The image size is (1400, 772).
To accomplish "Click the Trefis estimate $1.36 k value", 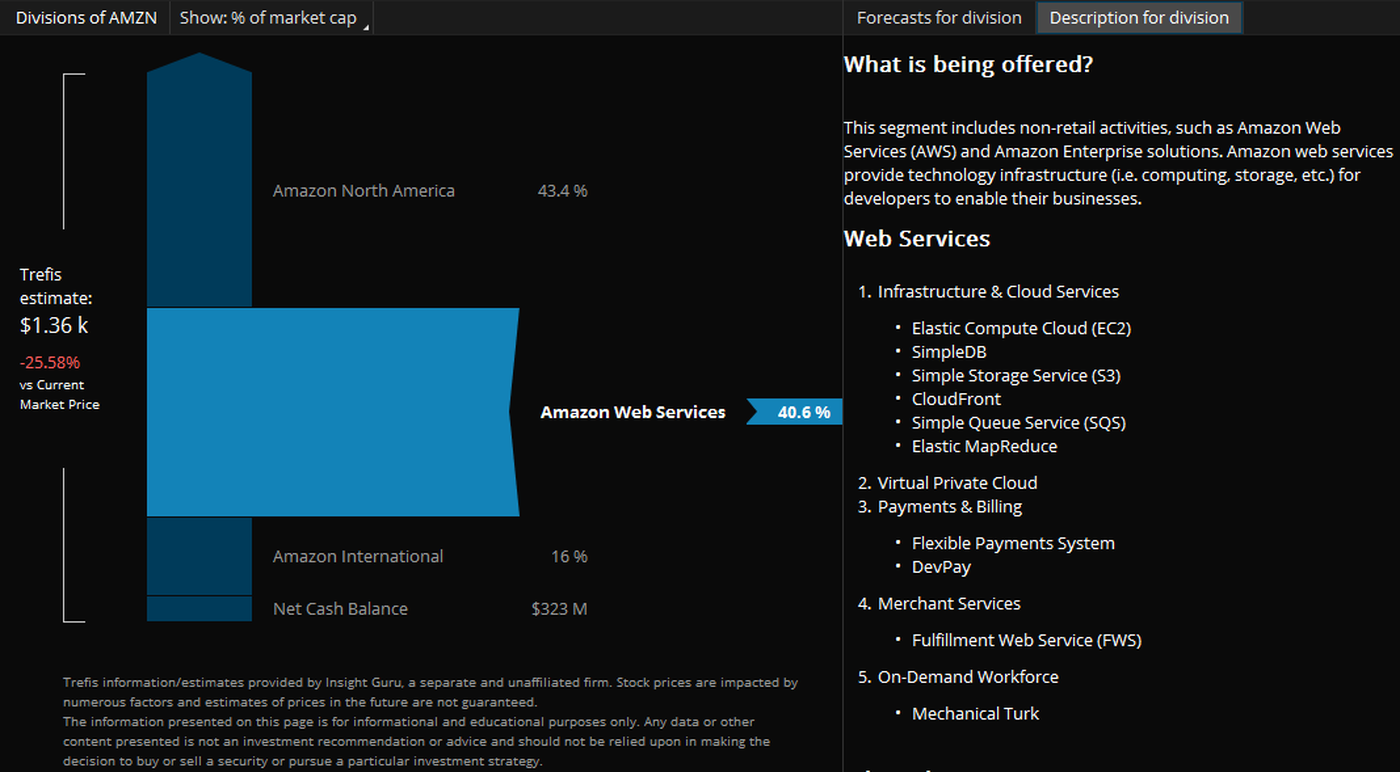I will pos(54,325).
